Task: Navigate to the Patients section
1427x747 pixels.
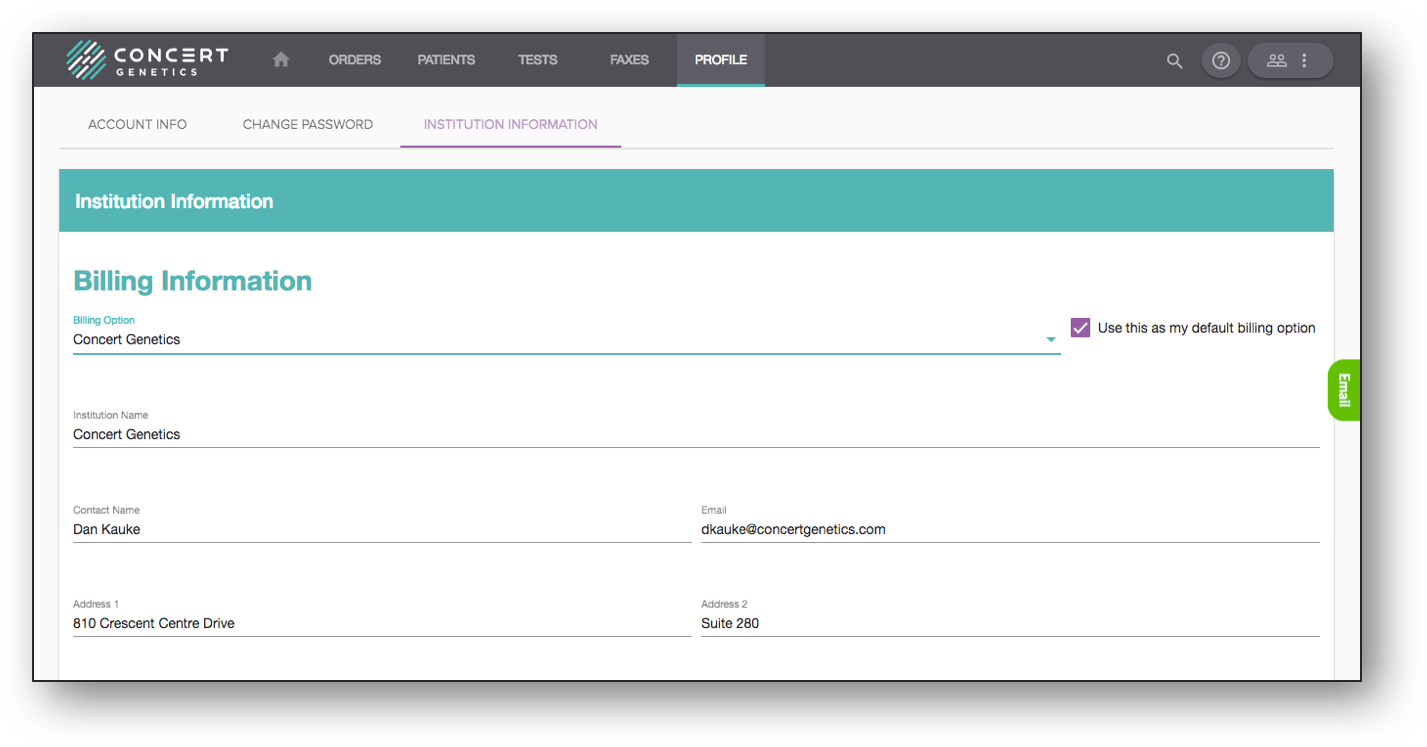Action: coord(446,60)
